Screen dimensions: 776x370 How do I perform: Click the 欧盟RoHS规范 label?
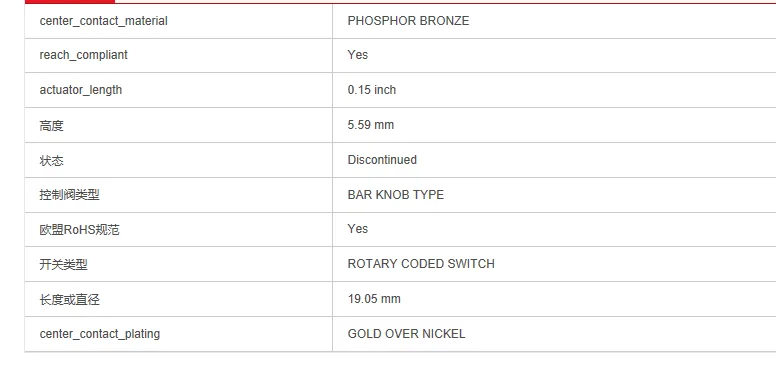tap(79, 230)
